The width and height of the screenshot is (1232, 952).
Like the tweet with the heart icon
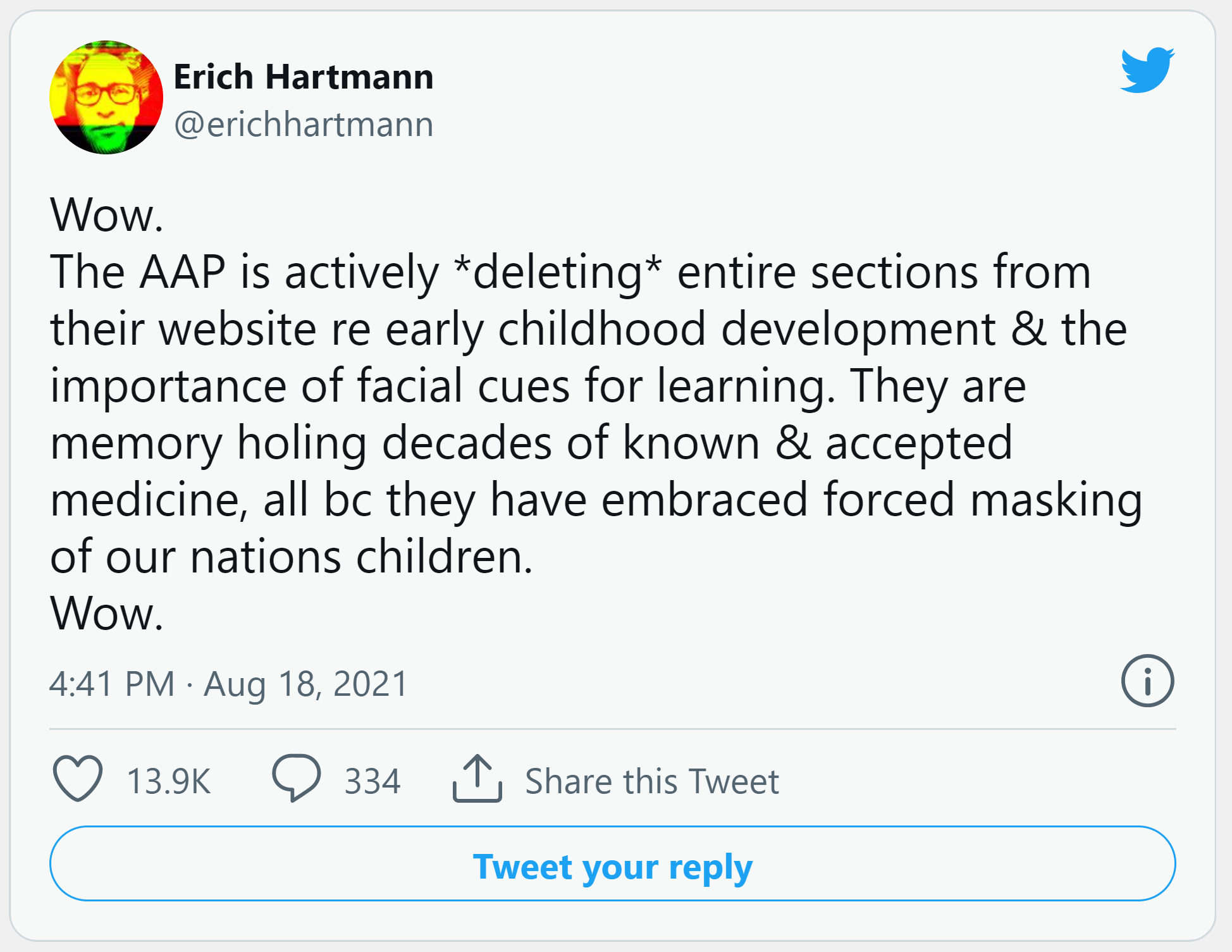tap(78, 779)
